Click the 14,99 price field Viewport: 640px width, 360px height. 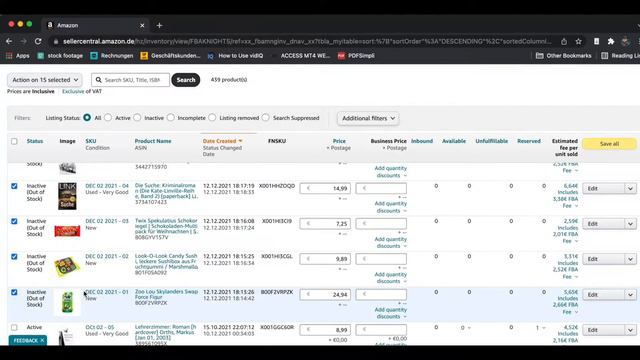pos(325,188)
